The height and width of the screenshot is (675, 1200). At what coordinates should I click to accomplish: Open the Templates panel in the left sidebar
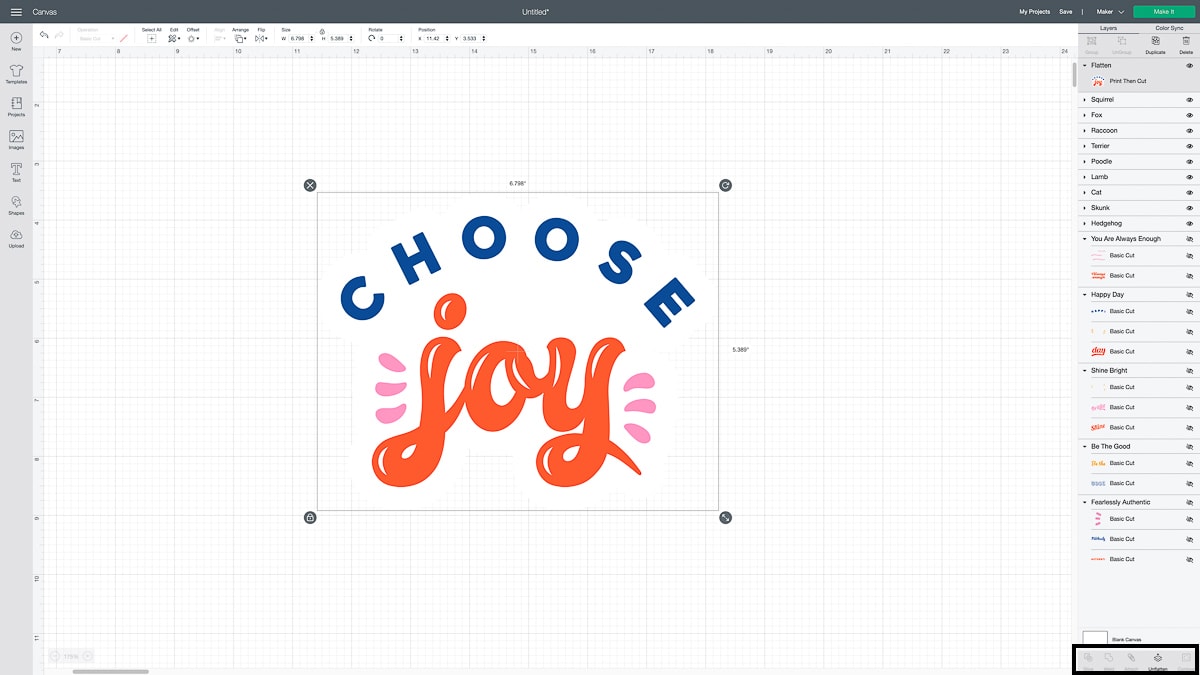tap(16, 74)
